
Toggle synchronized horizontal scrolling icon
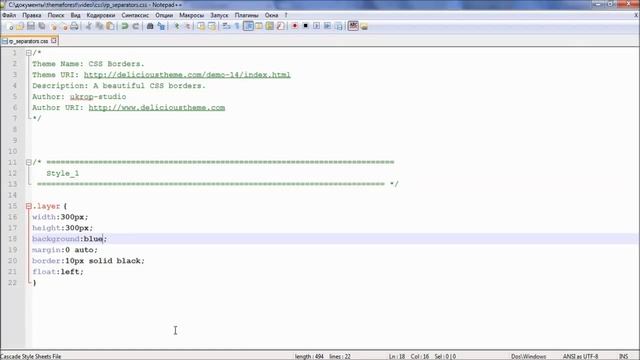click(x=212, y=27)
